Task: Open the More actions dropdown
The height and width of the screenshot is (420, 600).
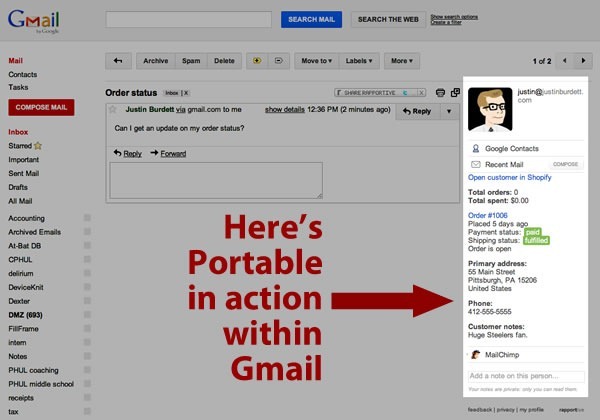Action: pos(402,61)
